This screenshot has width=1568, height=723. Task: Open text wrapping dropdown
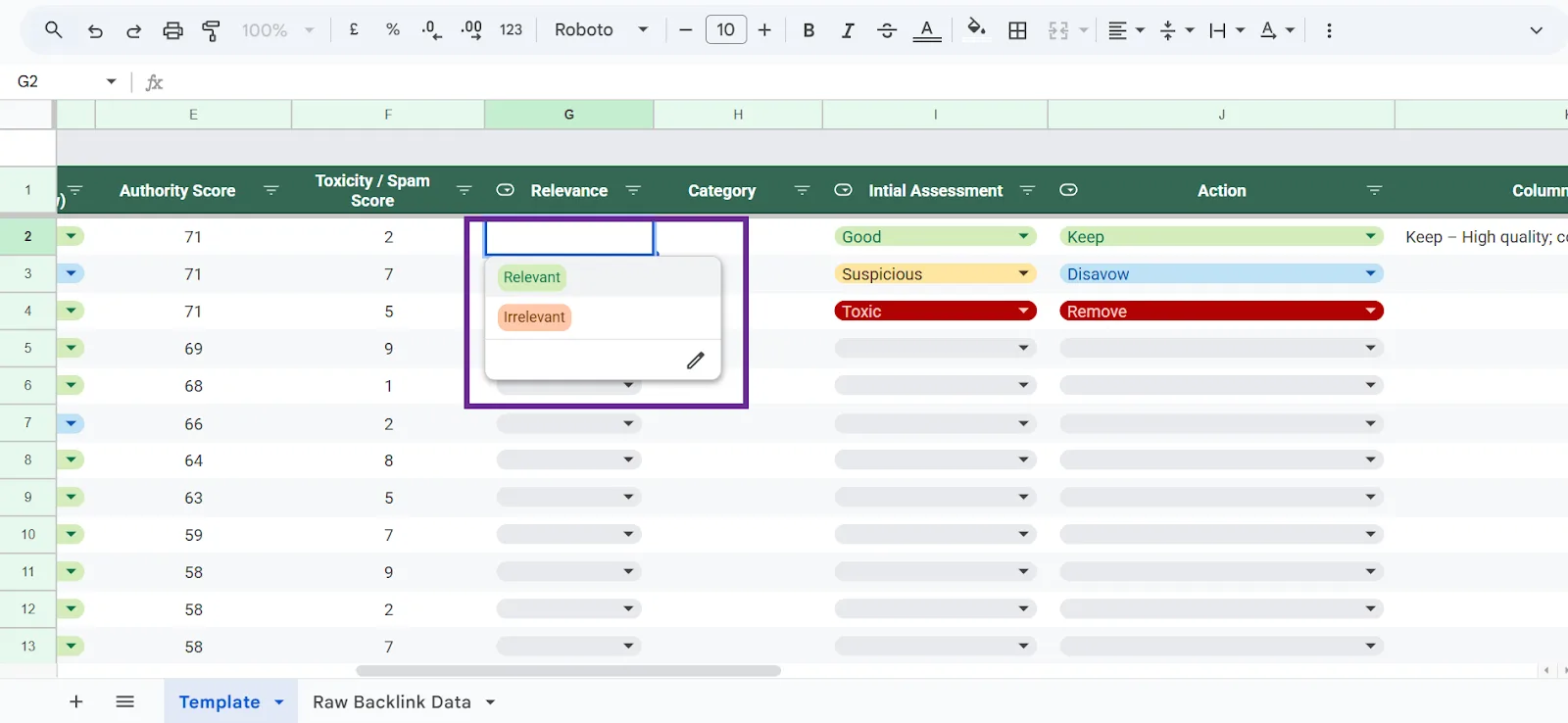1226,30
